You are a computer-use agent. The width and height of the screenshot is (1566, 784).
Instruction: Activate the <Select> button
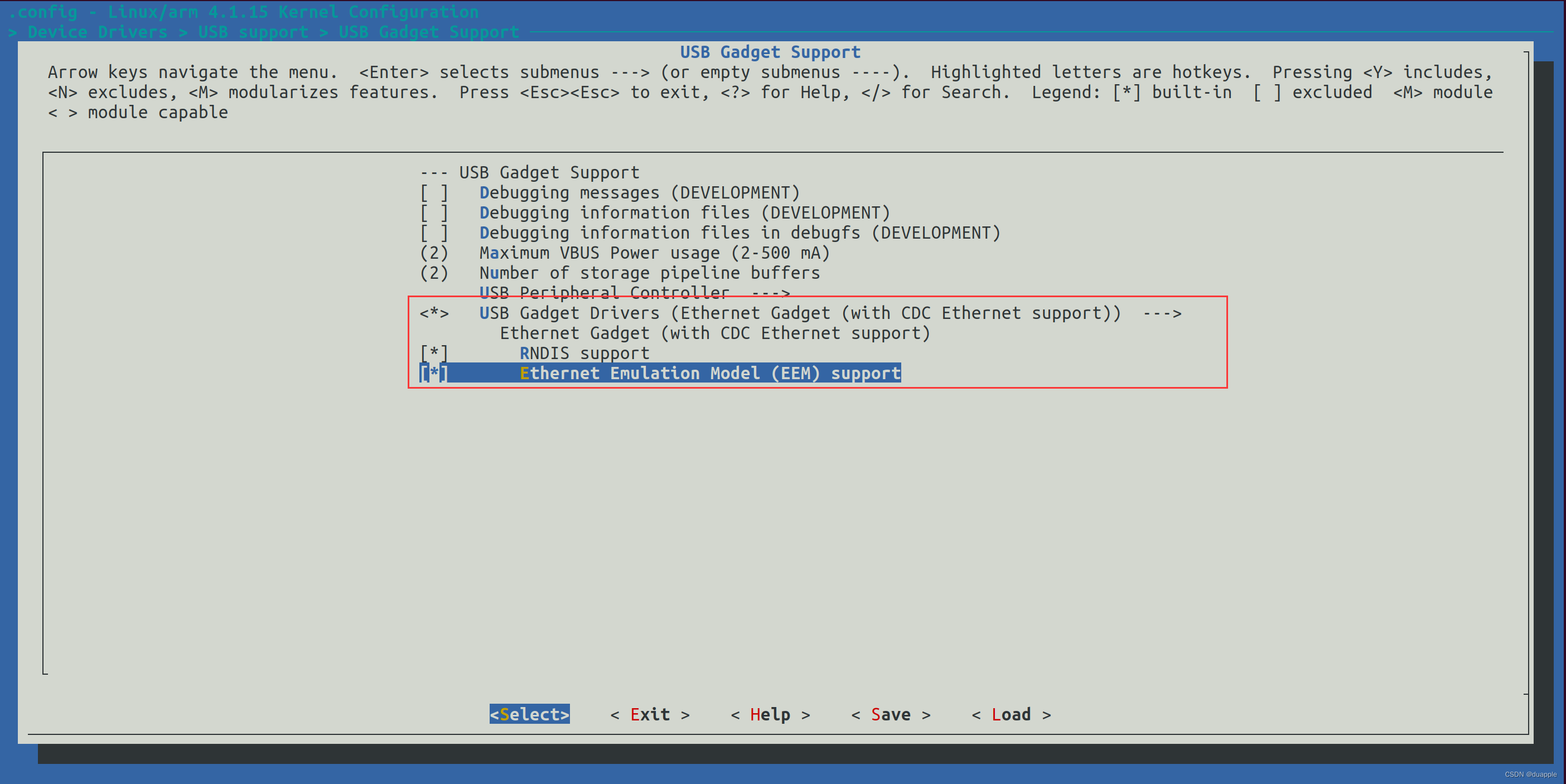(529, 714)
